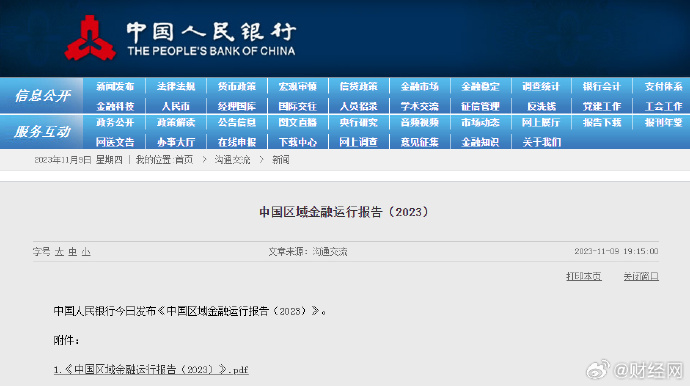Open 报刊年鉴 navigation item
The image size is (690, 386).
[x=663, y=122]
